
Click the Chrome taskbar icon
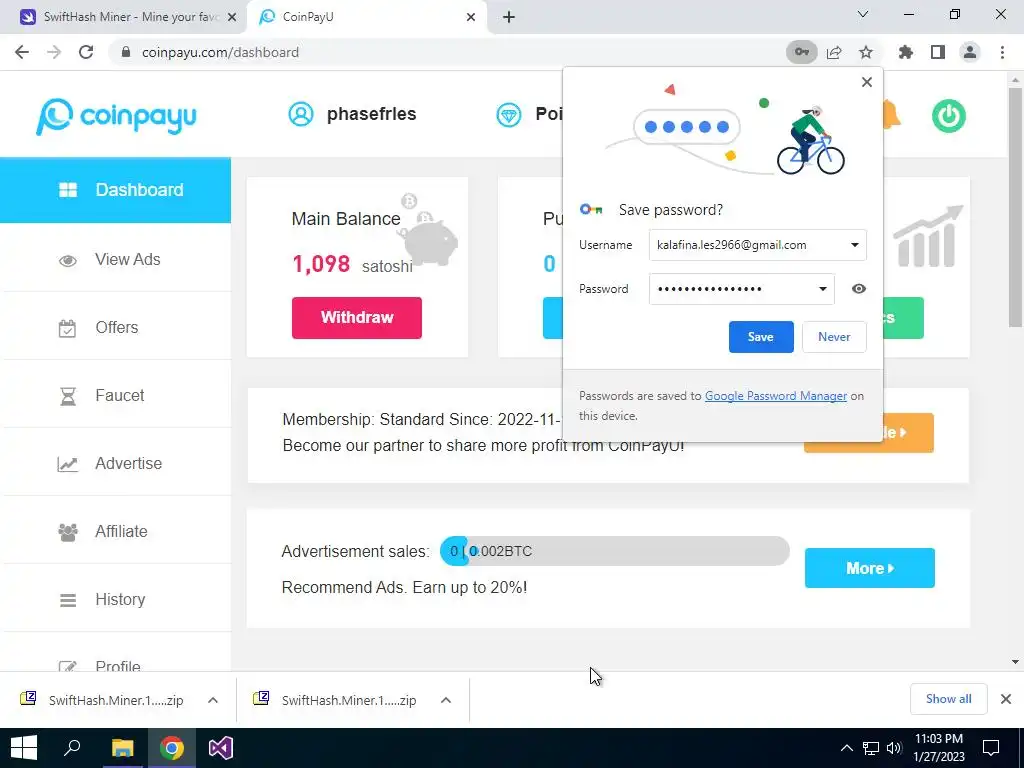172,748
